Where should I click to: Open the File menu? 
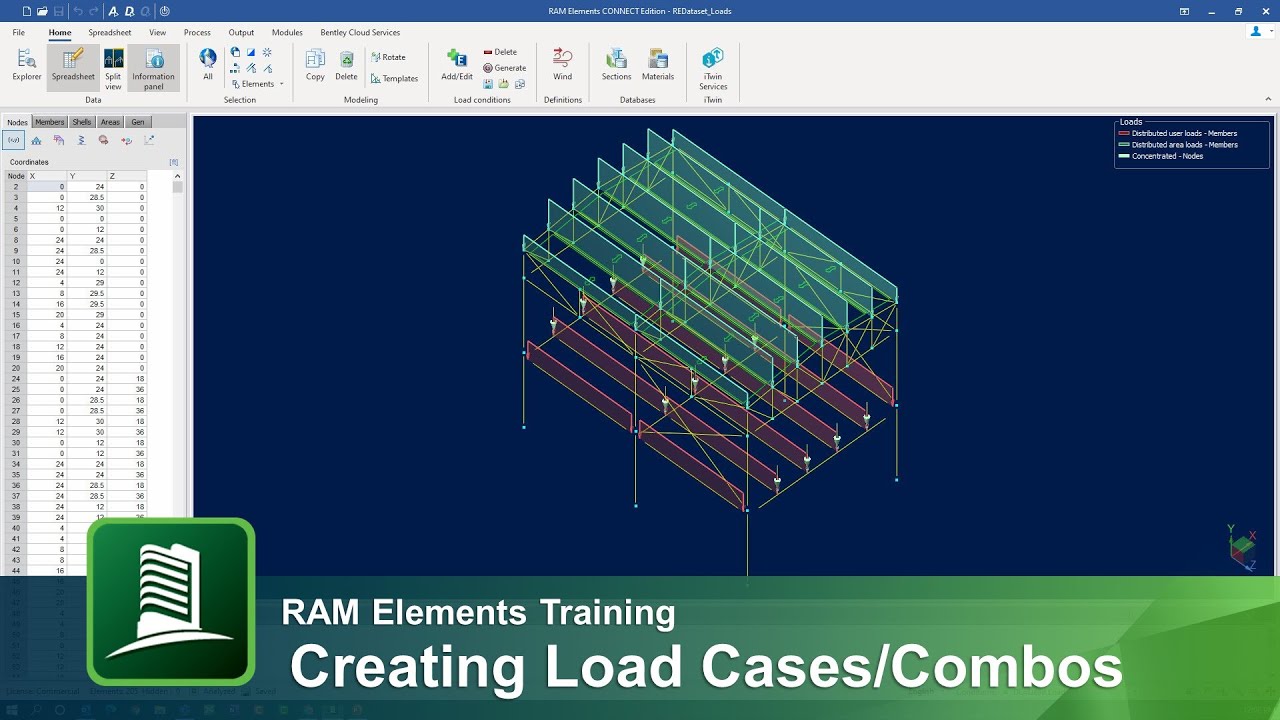pos(19,32)
